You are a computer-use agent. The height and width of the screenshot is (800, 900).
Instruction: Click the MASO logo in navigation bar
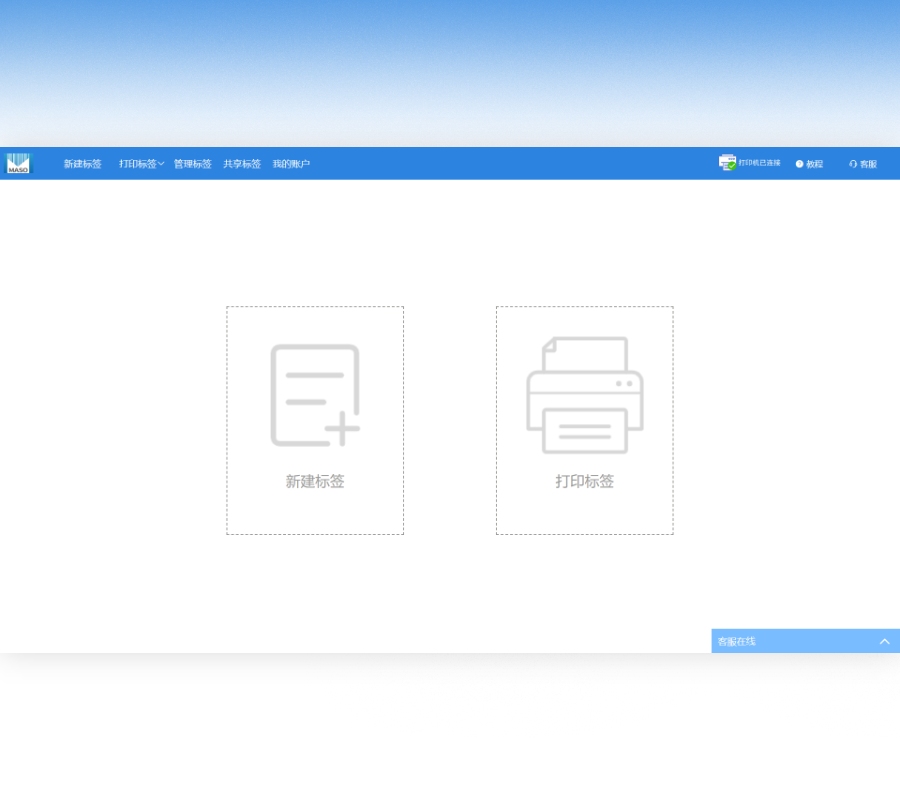19,164
